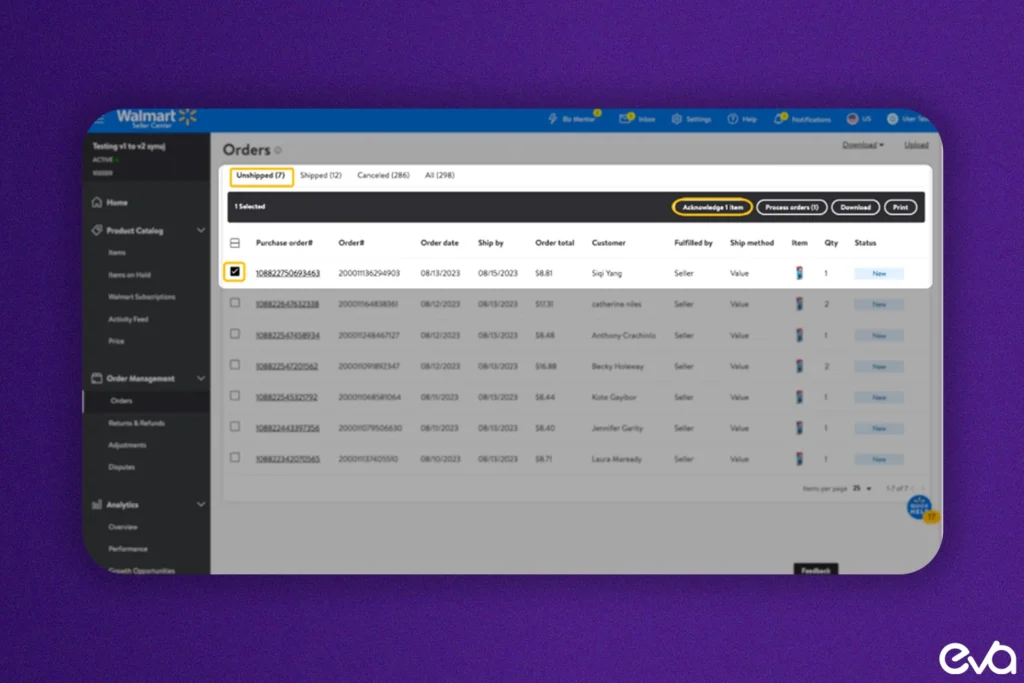Check the box for catherine niles order

point(235,303)
